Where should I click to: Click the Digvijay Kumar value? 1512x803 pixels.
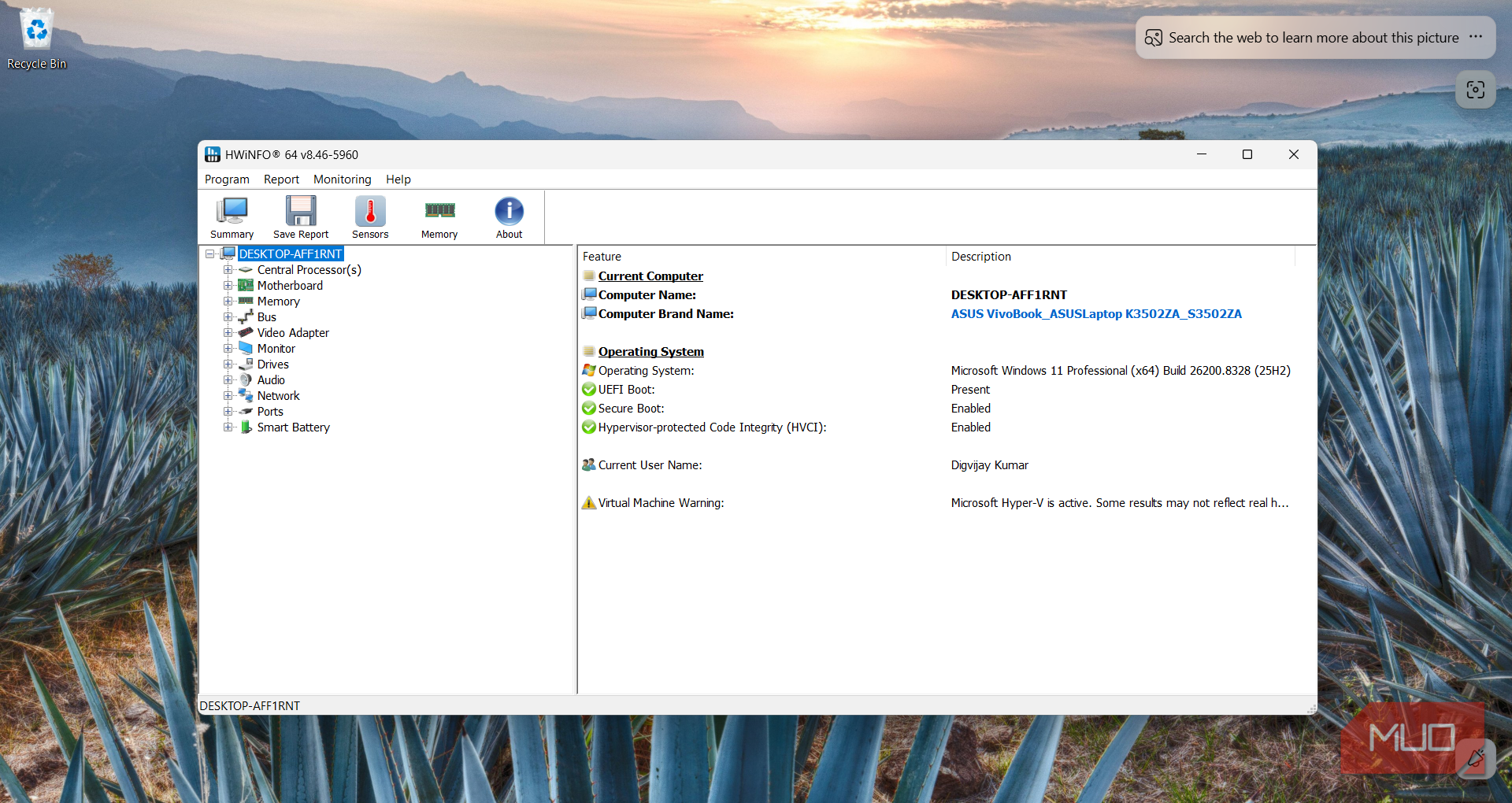tap(989, 464)
